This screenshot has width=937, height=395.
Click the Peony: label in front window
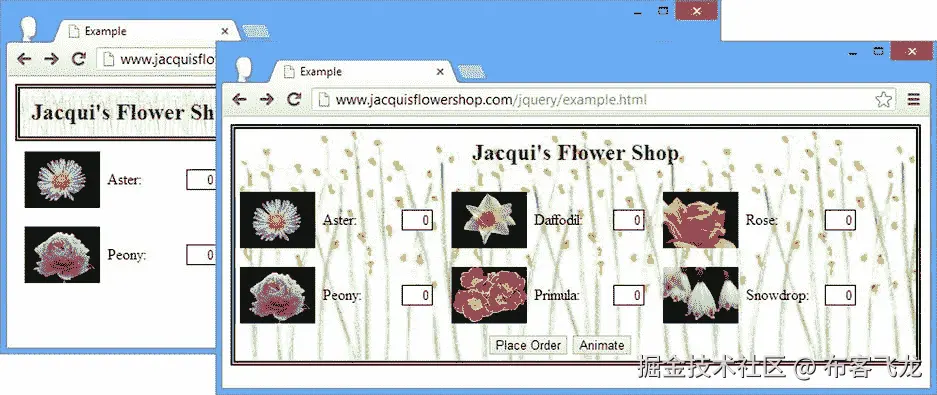click(x=342, y=295)
